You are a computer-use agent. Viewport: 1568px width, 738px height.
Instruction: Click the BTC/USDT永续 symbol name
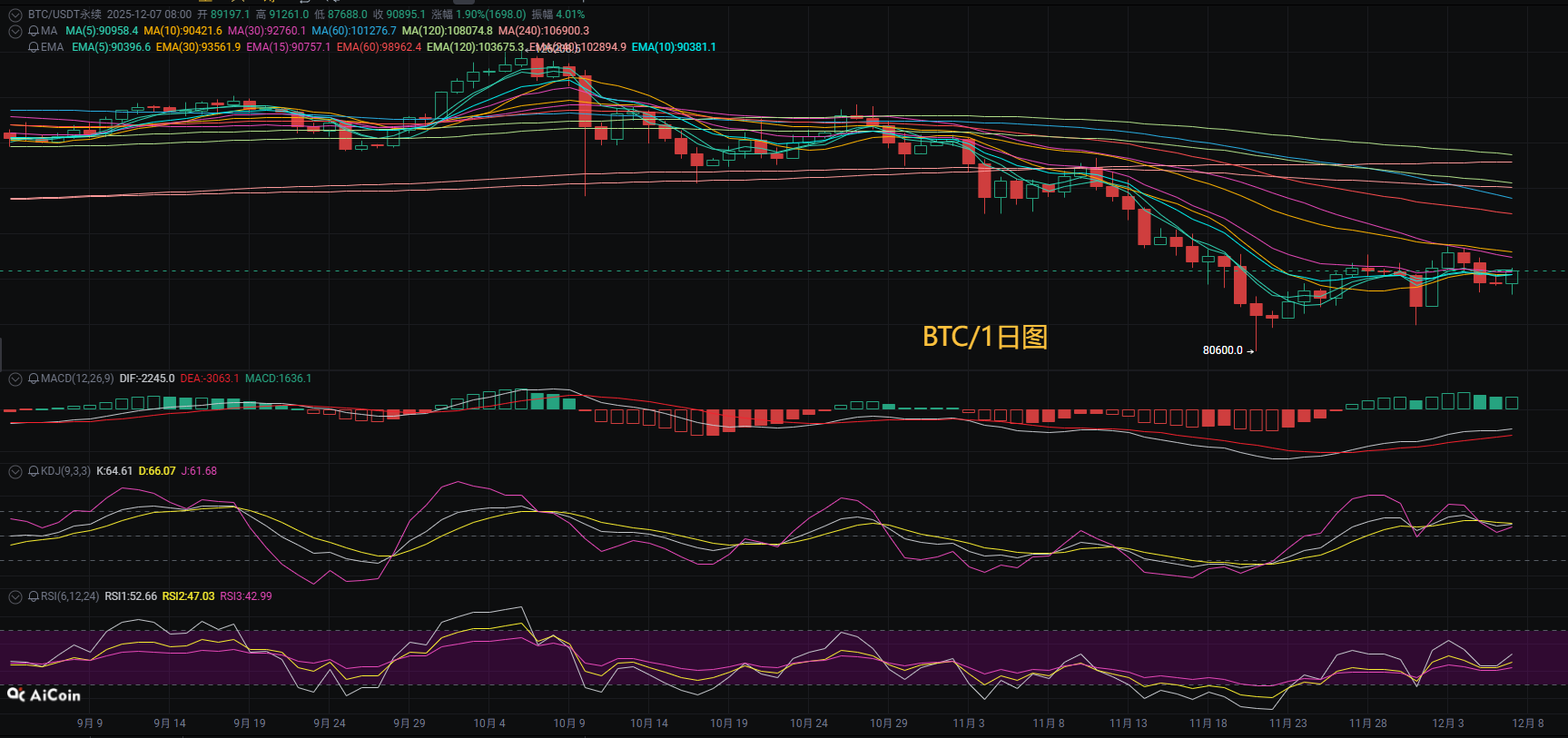point(64,15)
